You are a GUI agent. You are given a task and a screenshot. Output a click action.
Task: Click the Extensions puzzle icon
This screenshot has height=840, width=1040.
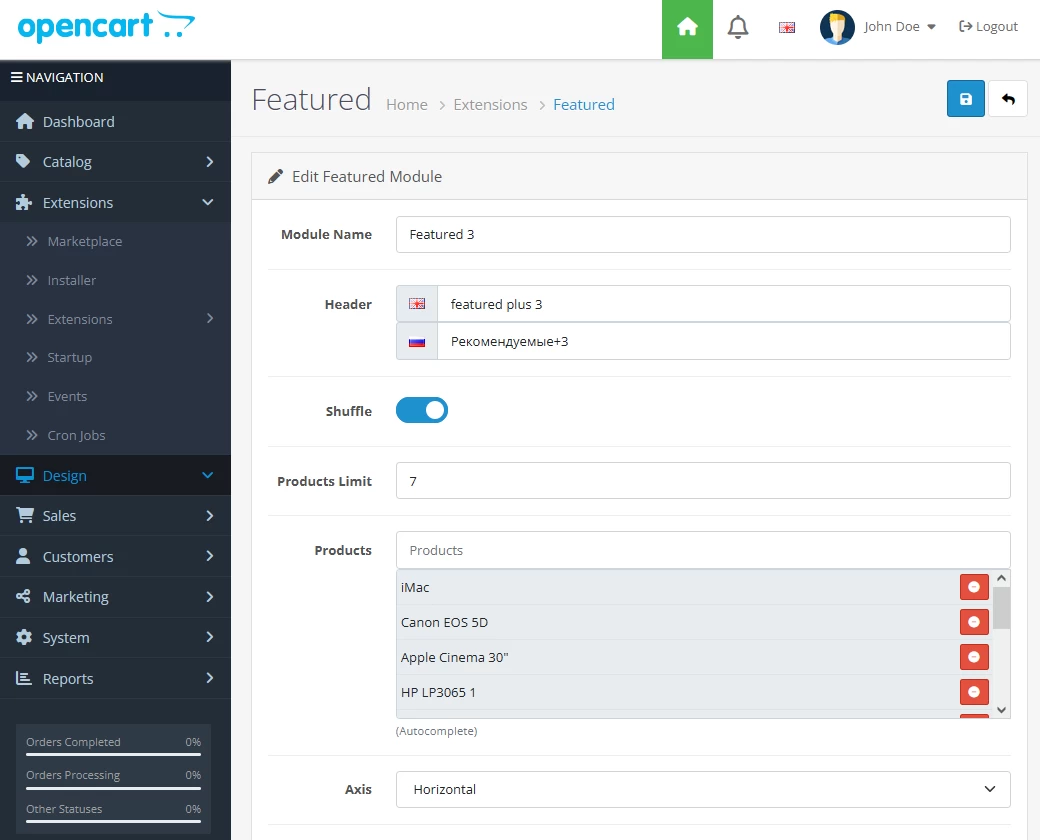pyautogui.click(x=24, y=202)
